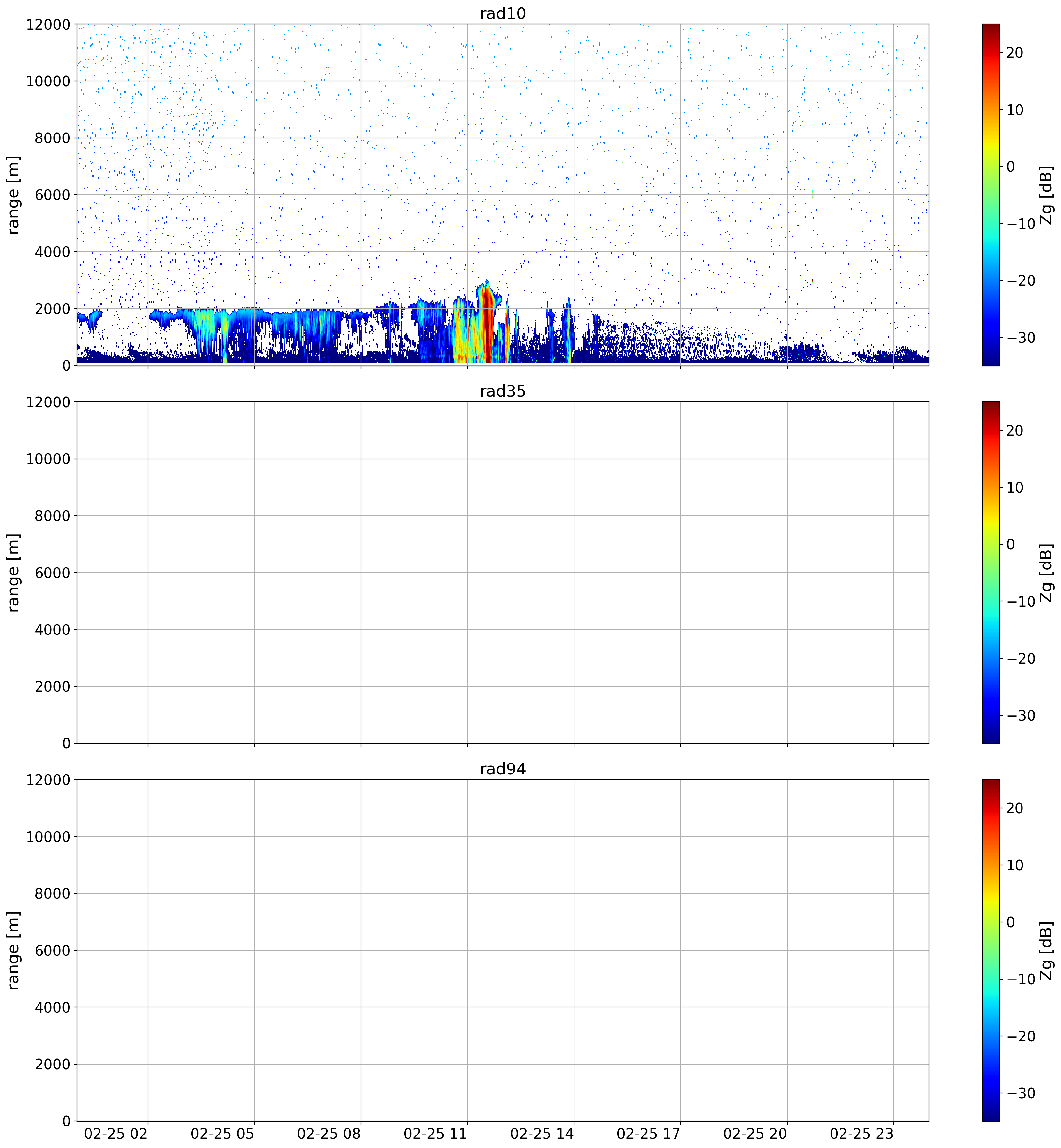
Task: Click the Zg [dB] label of rad35 colorbar
Action: coord(1047,573)
